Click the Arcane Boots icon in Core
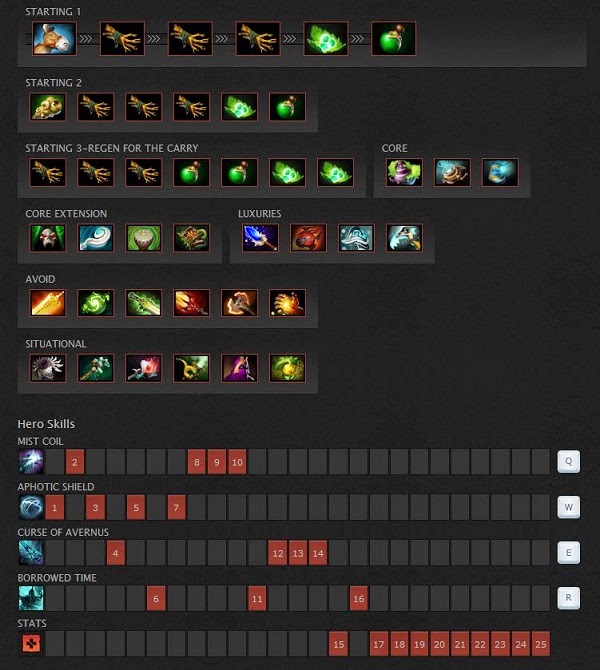600x670 pixels. (x=500, y=173)
